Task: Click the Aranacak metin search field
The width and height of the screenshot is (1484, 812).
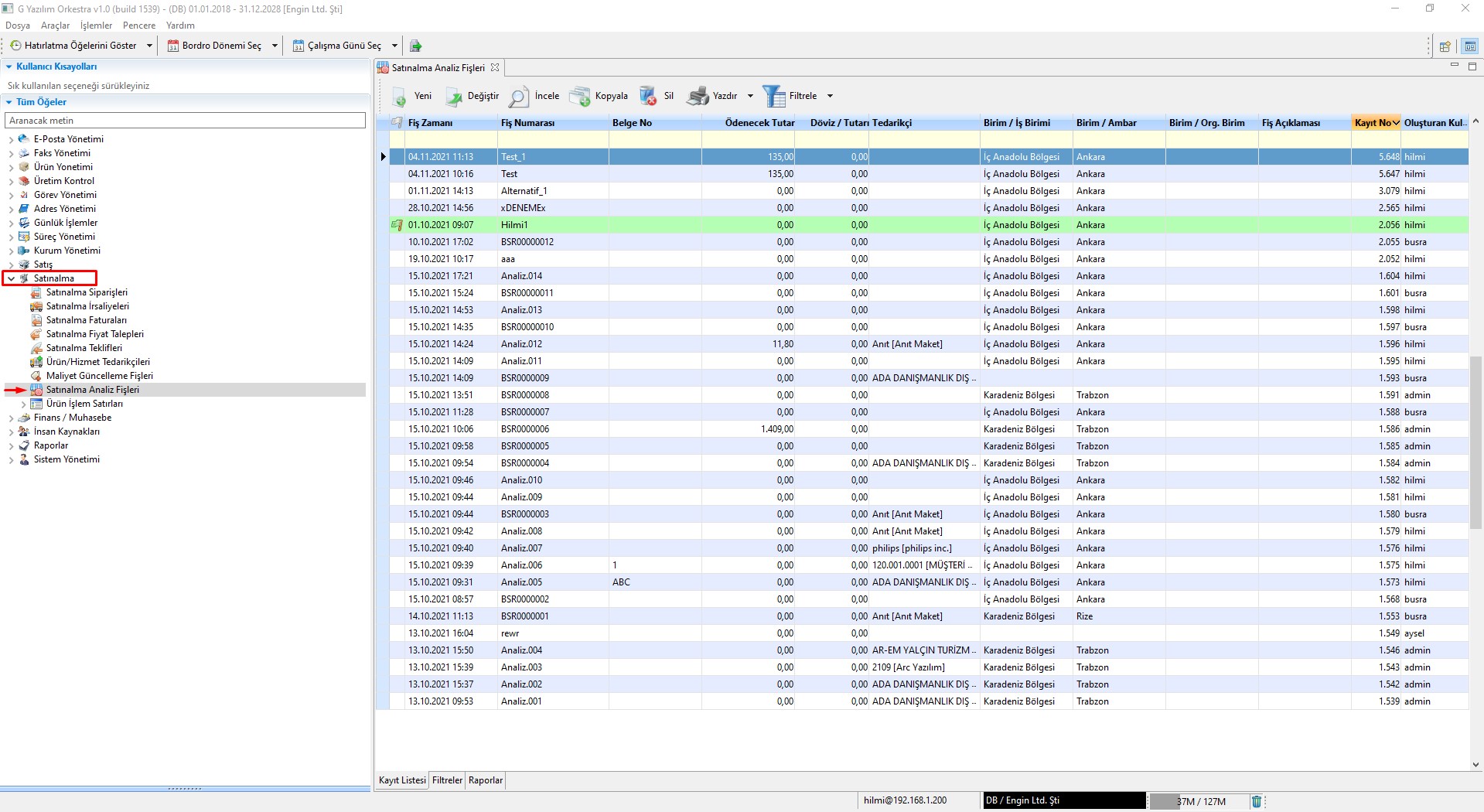Action: click(x=185, y=121)
